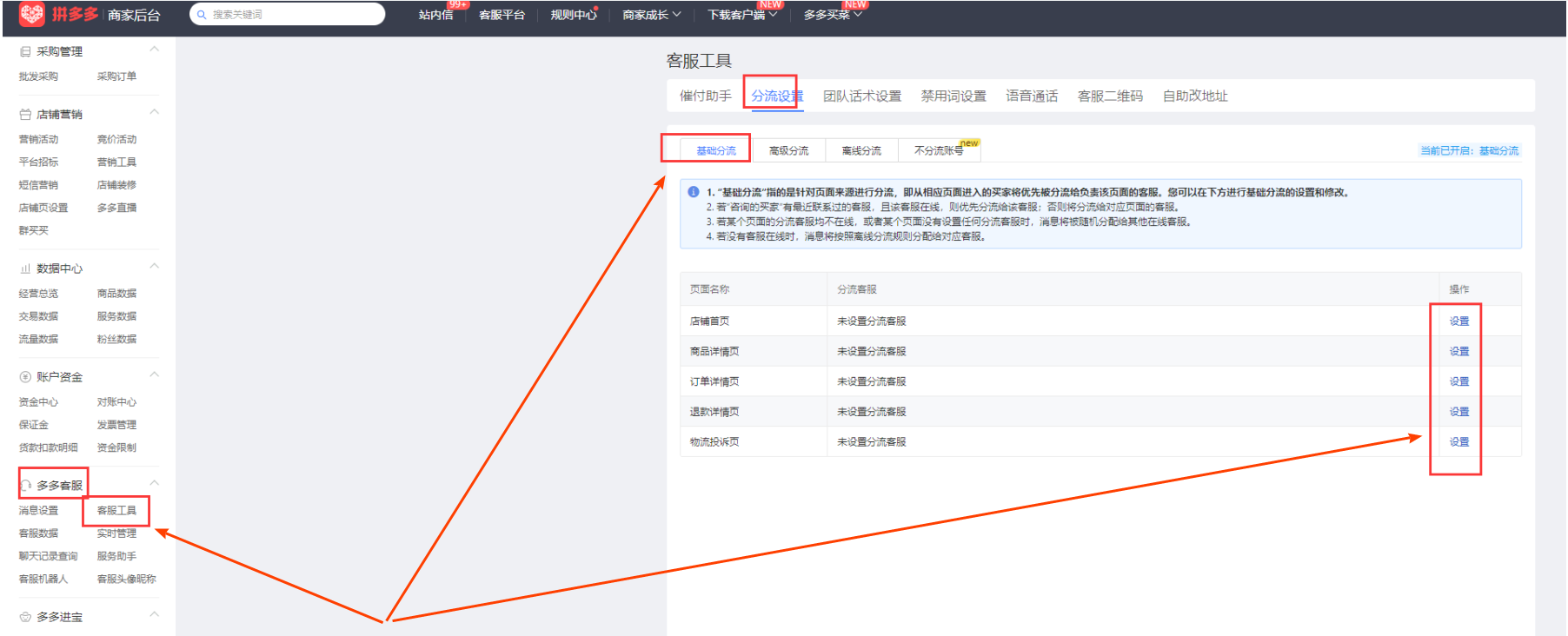This screenshot has width=1568, height=636.
Task: Open 采购订单 in sidebar
Action: click(x=116, y=76)
